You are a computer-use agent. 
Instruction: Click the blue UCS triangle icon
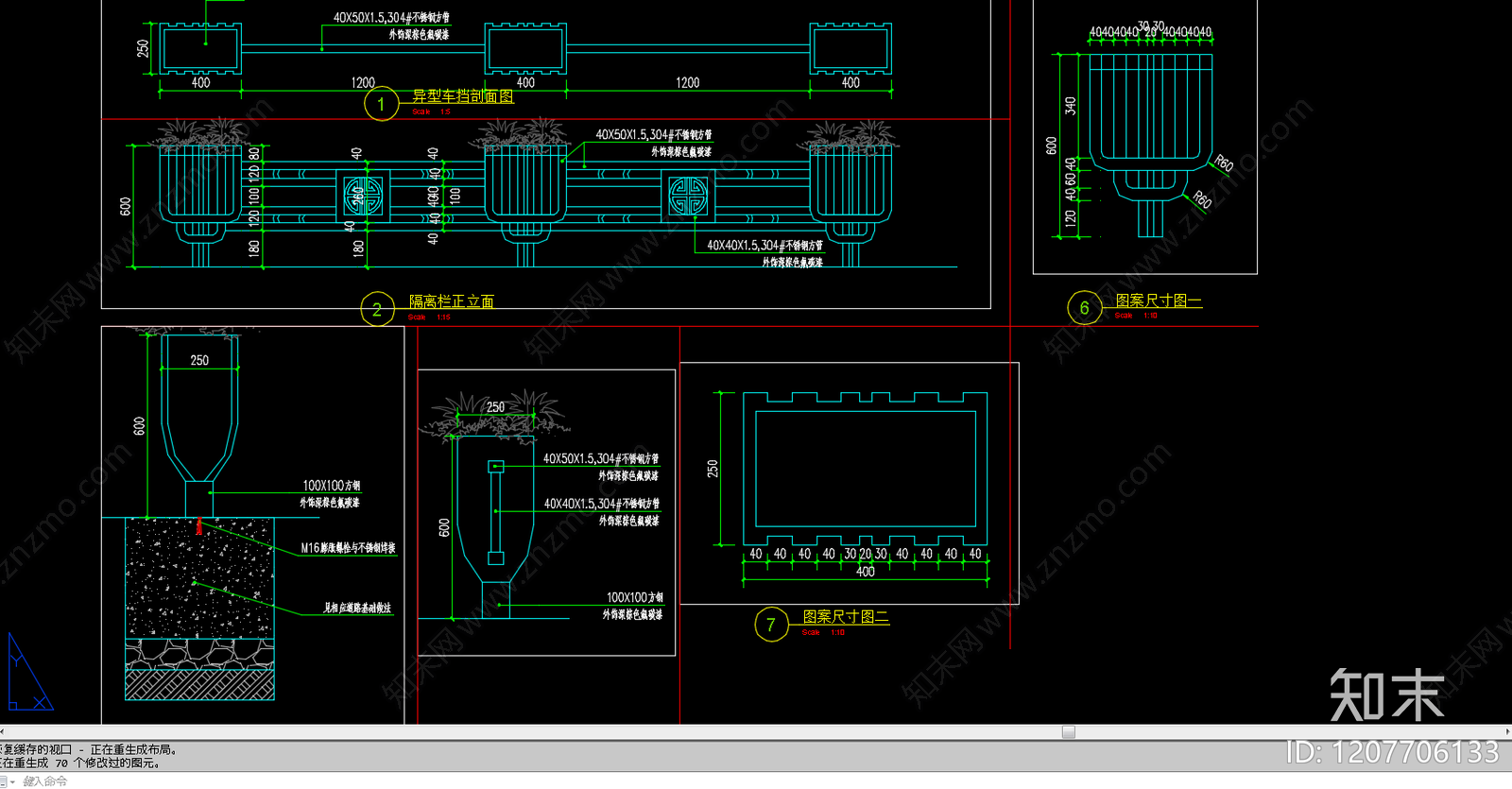pyautogui.click(x=26, y=677)
